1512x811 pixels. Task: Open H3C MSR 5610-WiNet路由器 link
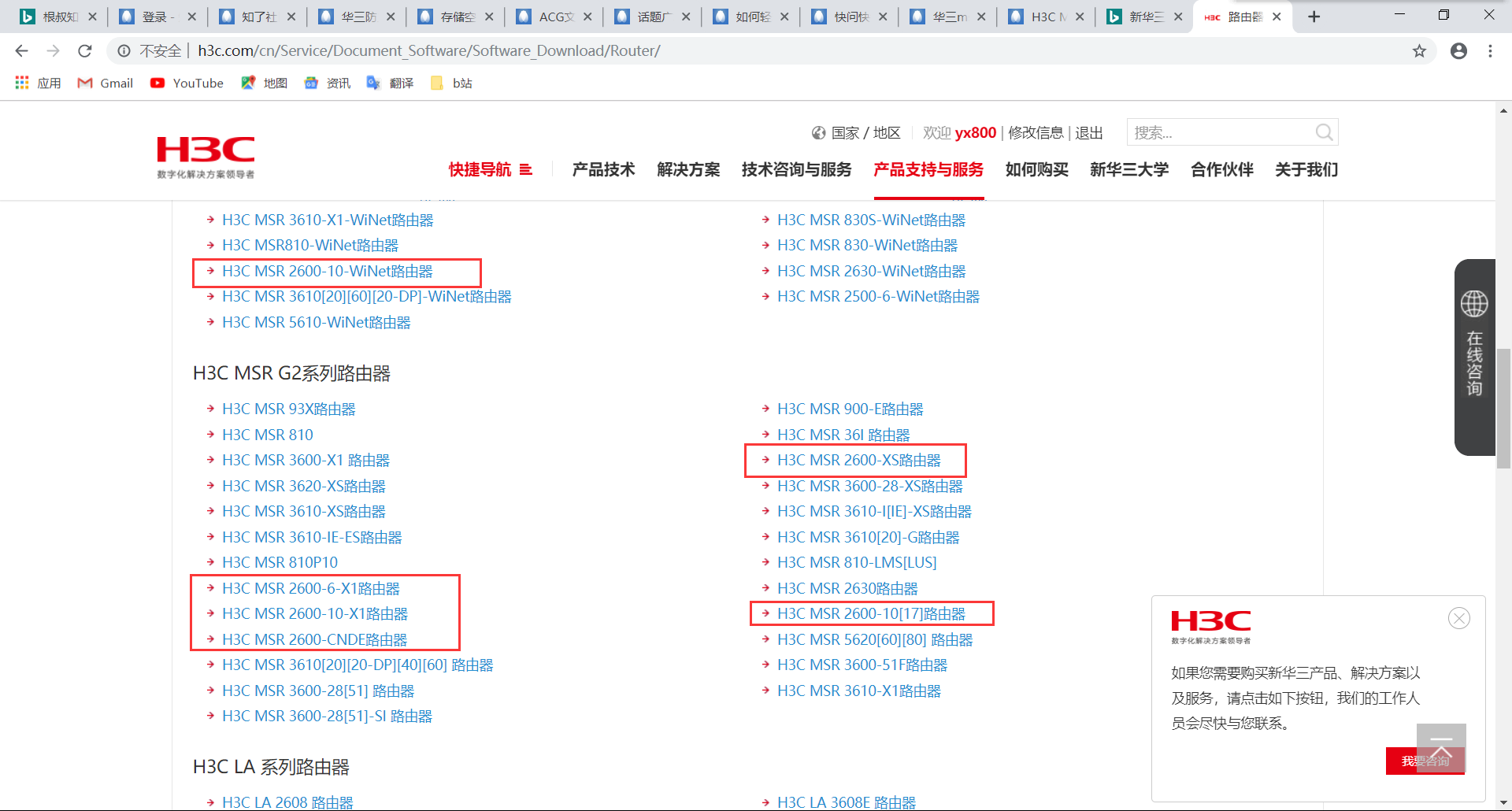coord(317,323)
